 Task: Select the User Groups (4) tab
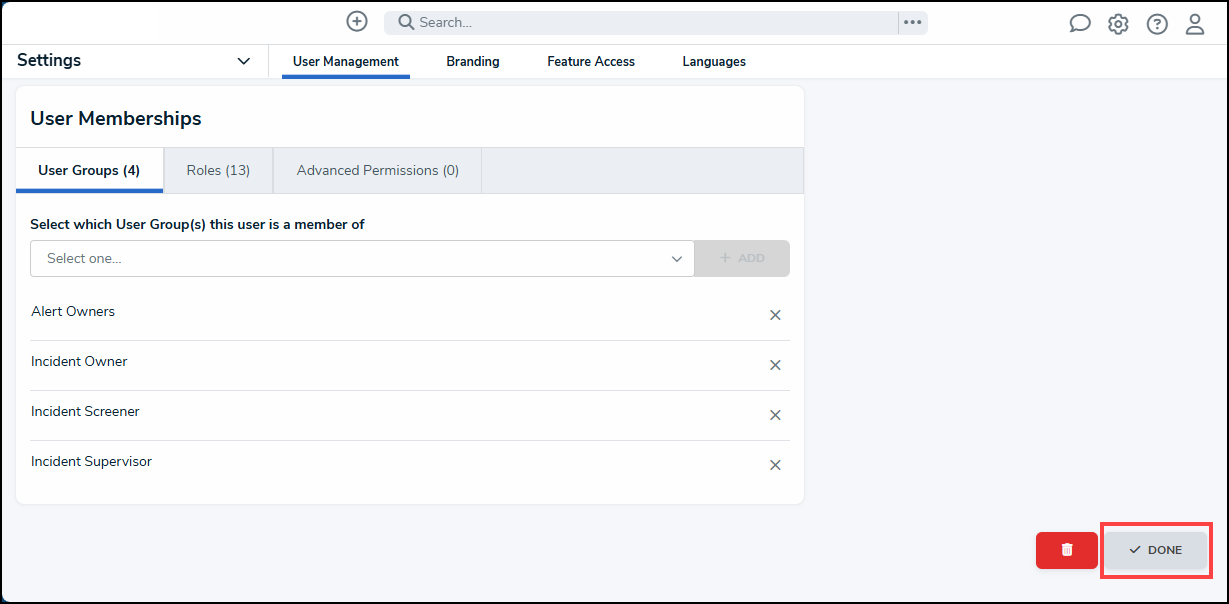[89, 170]
